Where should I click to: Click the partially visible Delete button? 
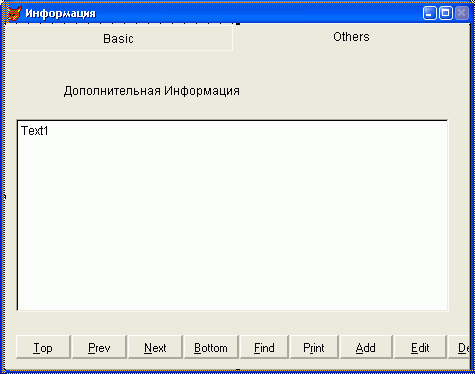point(459,347)
